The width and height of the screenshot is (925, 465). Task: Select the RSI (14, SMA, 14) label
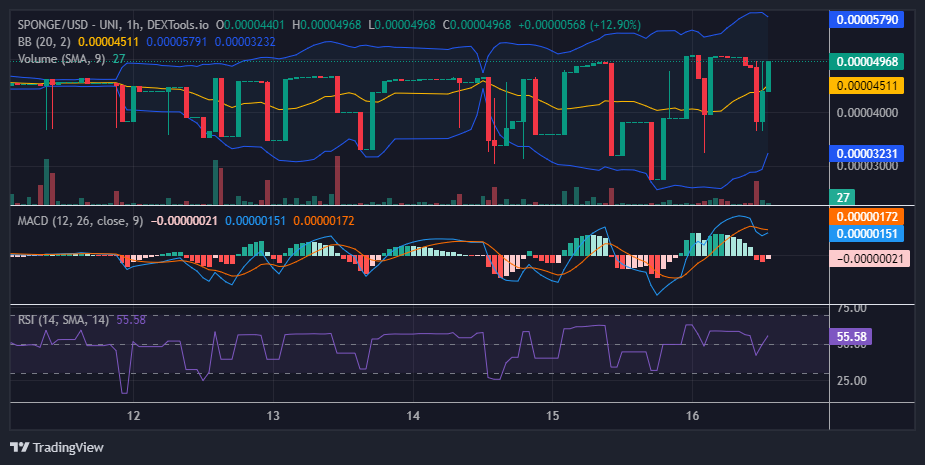(63, 320)
